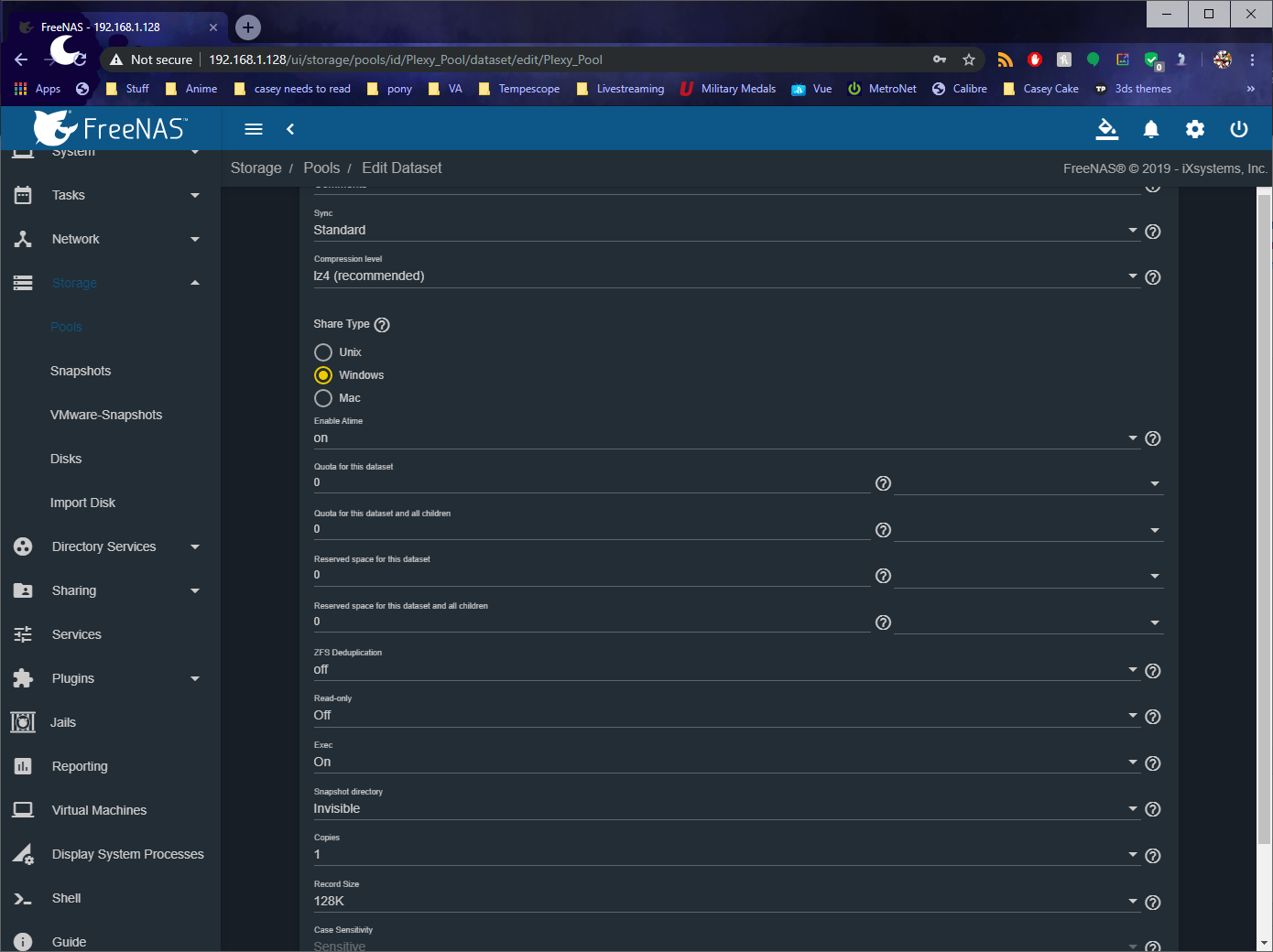Expand the Network menu

pos(110,239)
